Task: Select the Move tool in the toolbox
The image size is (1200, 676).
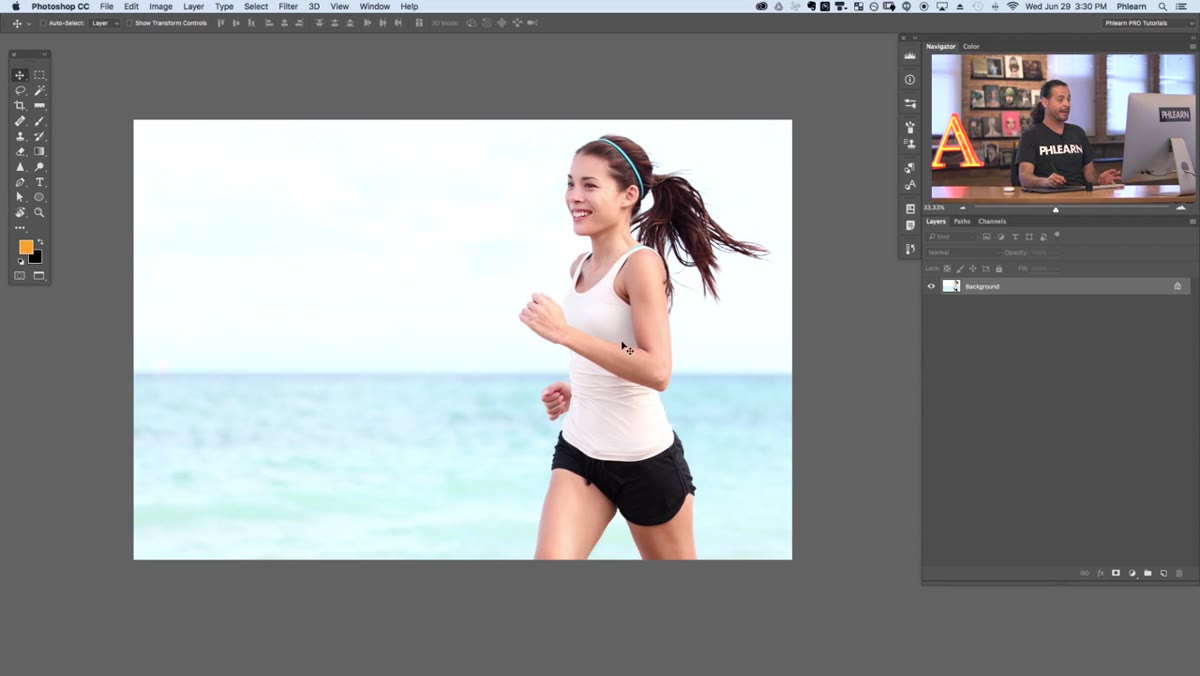Action: point(19,75)
